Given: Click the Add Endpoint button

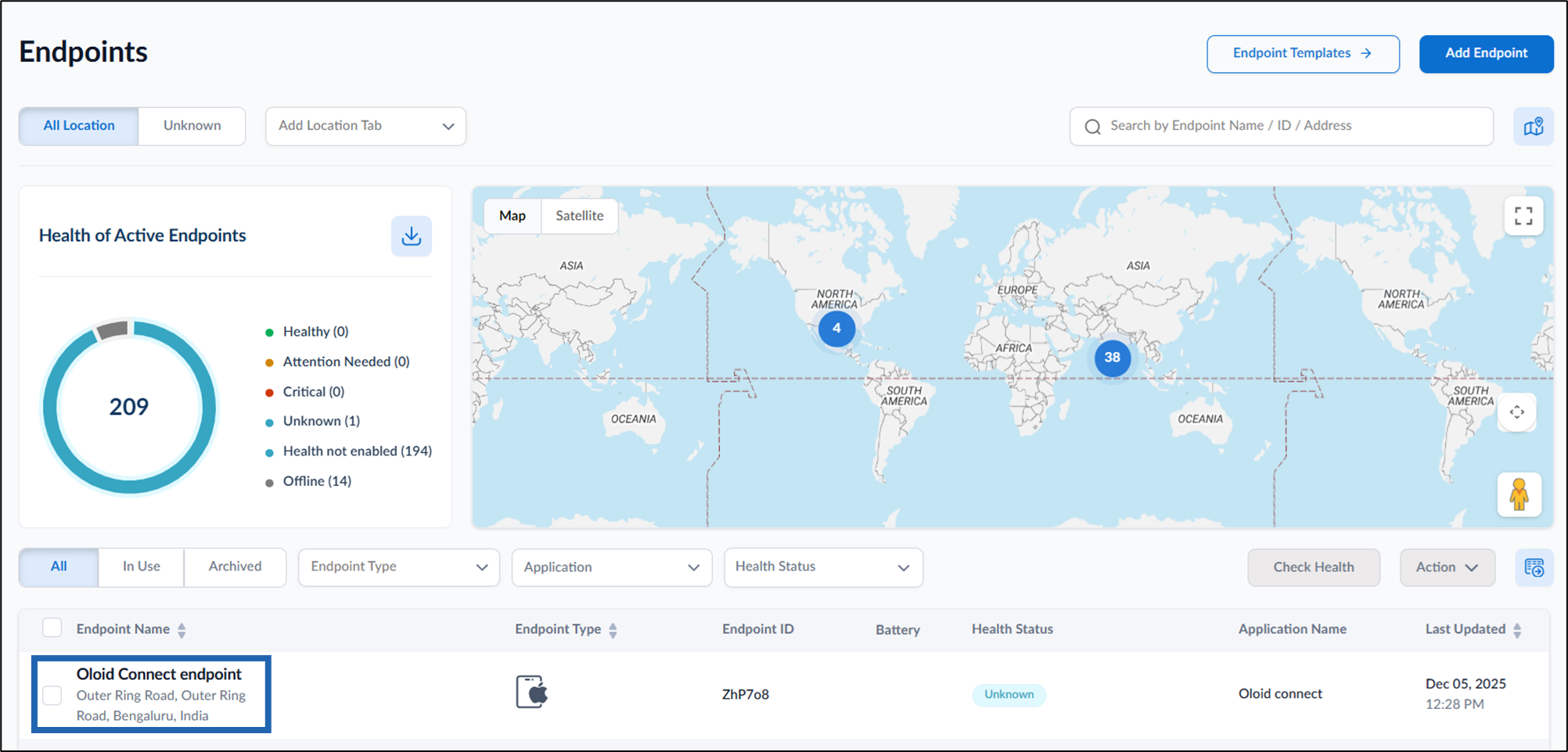Looking at the screenshot, I should [1486, 54].
